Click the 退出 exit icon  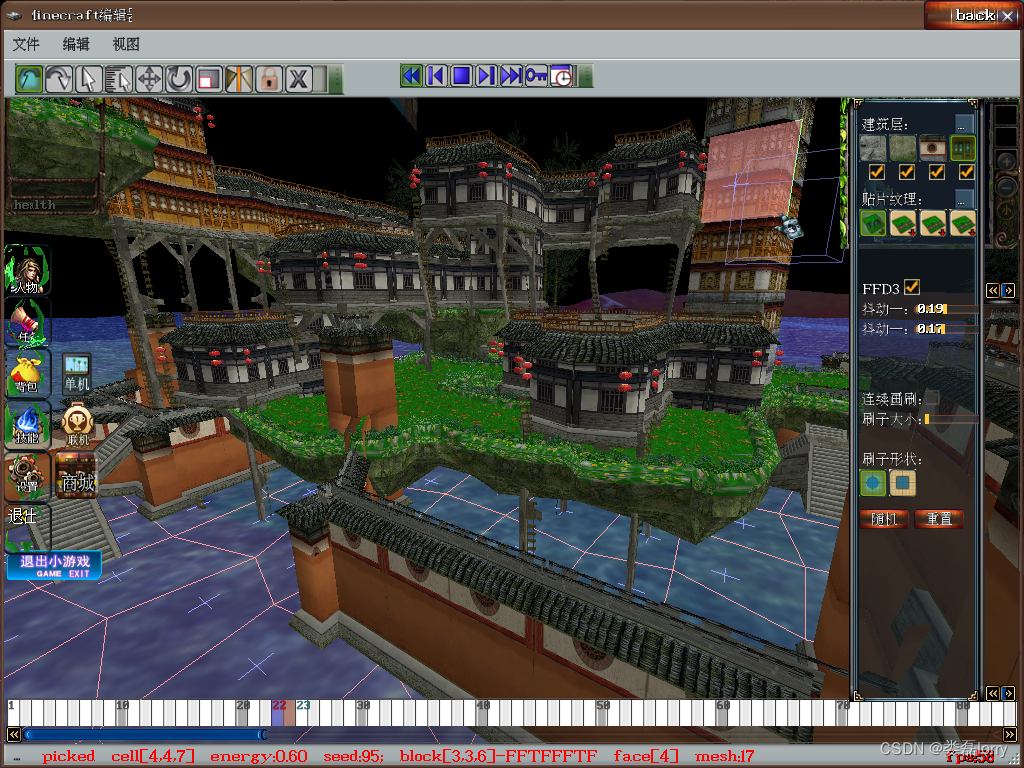coord(27,526)
